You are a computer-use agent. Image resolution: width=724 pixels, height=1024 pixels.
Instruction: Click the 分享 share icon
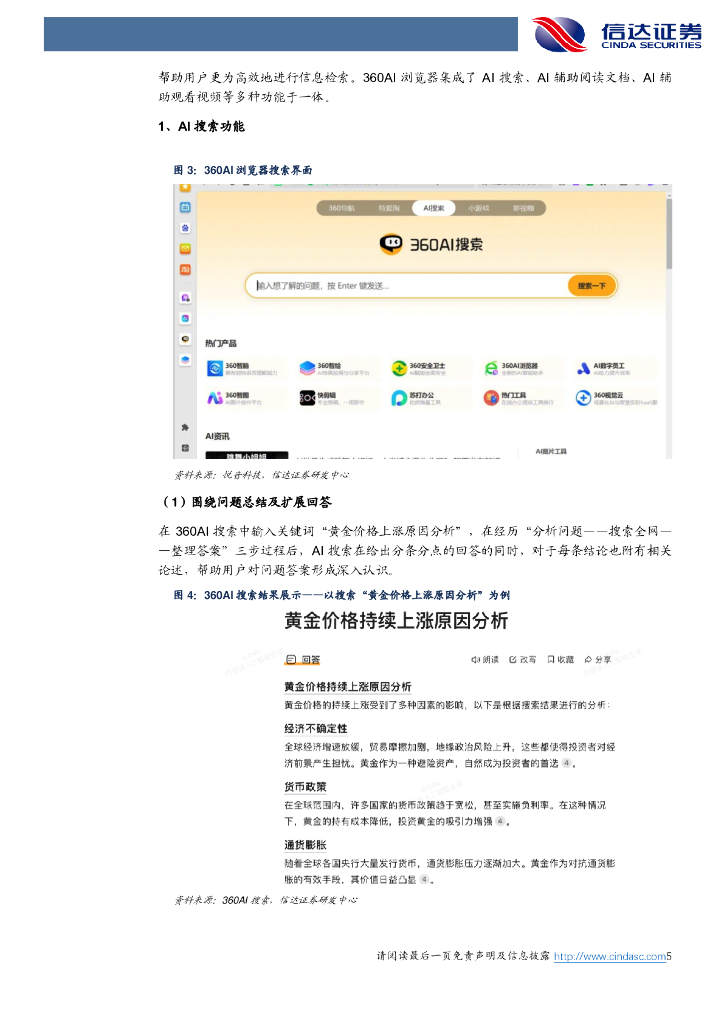(588, 660)
